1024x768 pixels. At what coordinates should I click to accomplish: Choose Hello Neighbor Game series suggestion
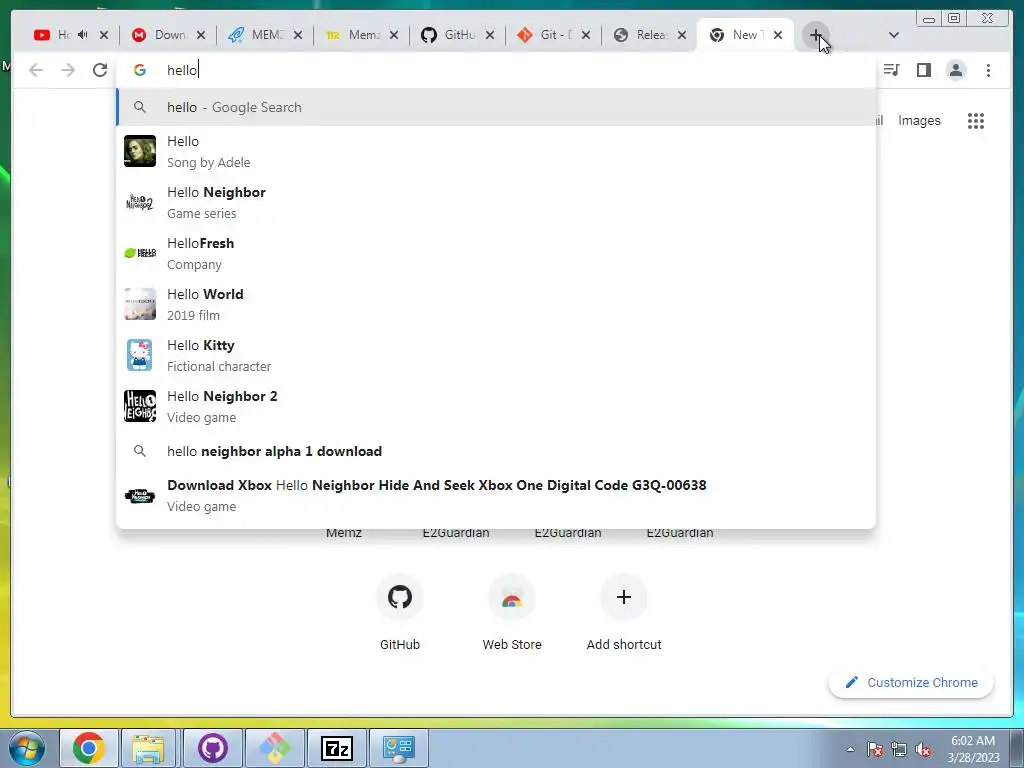pyautogui.click(x=496, y=202)
